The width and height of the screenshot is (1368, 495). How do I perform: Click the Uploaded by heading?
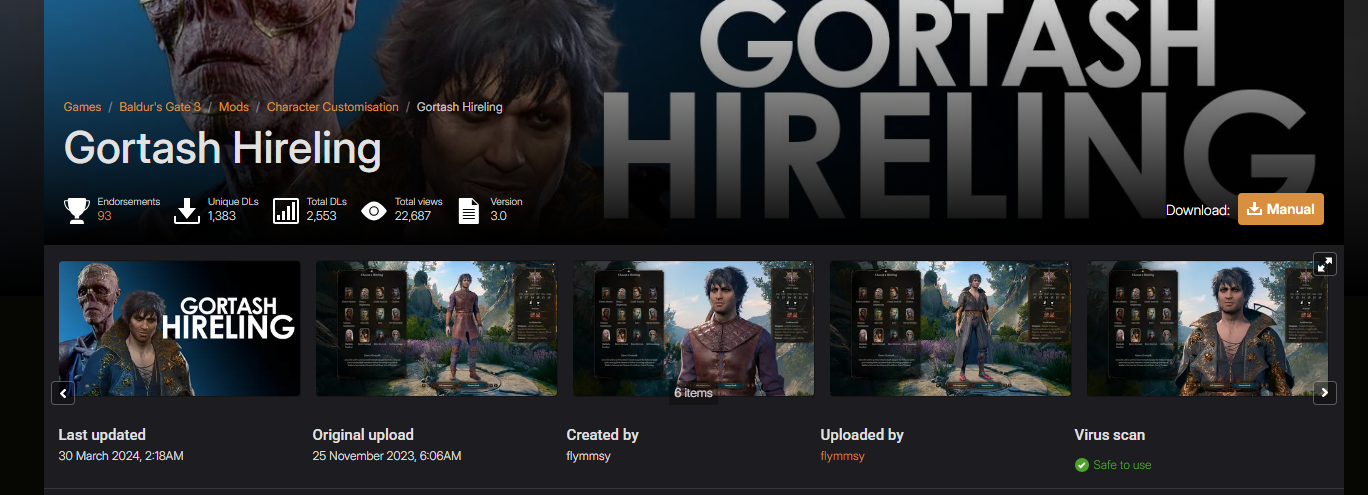coord(862,435)
